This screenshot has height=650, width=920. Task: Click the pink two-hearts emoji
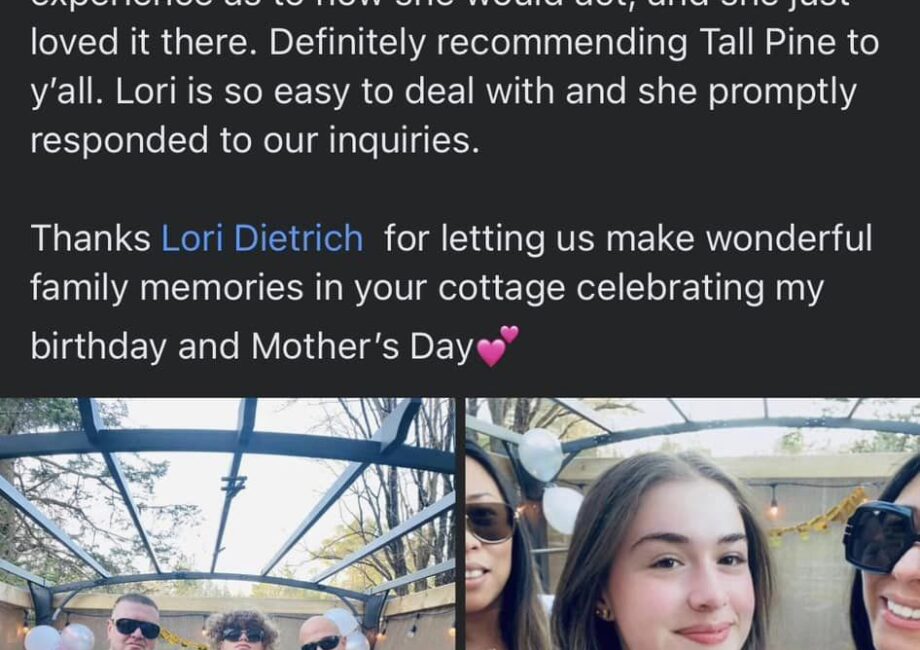point(498,346)
